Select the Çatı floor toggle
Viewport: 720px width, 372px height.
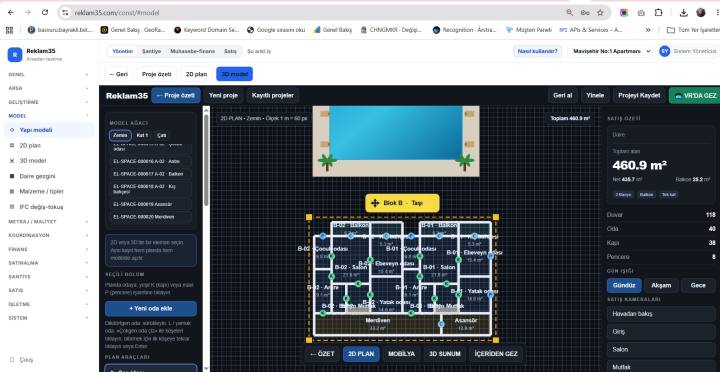point(162,135)
